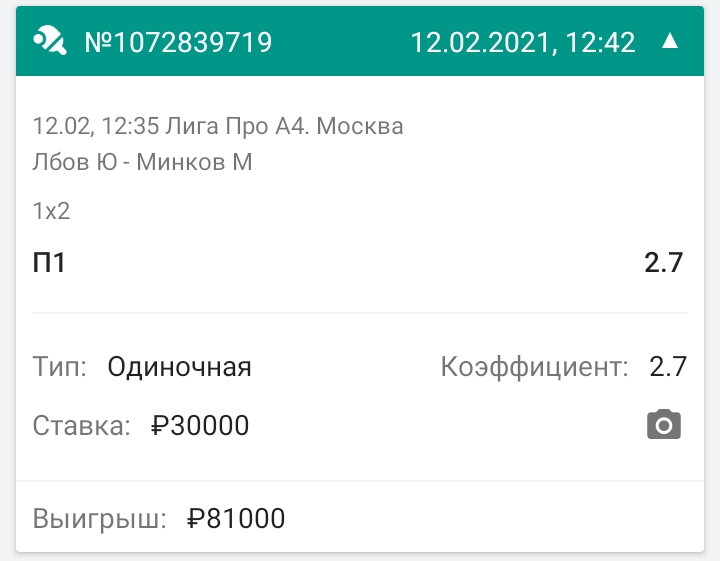Select bet number №1072839719
This screenshot has height=561, width=720.
(178, 42)
